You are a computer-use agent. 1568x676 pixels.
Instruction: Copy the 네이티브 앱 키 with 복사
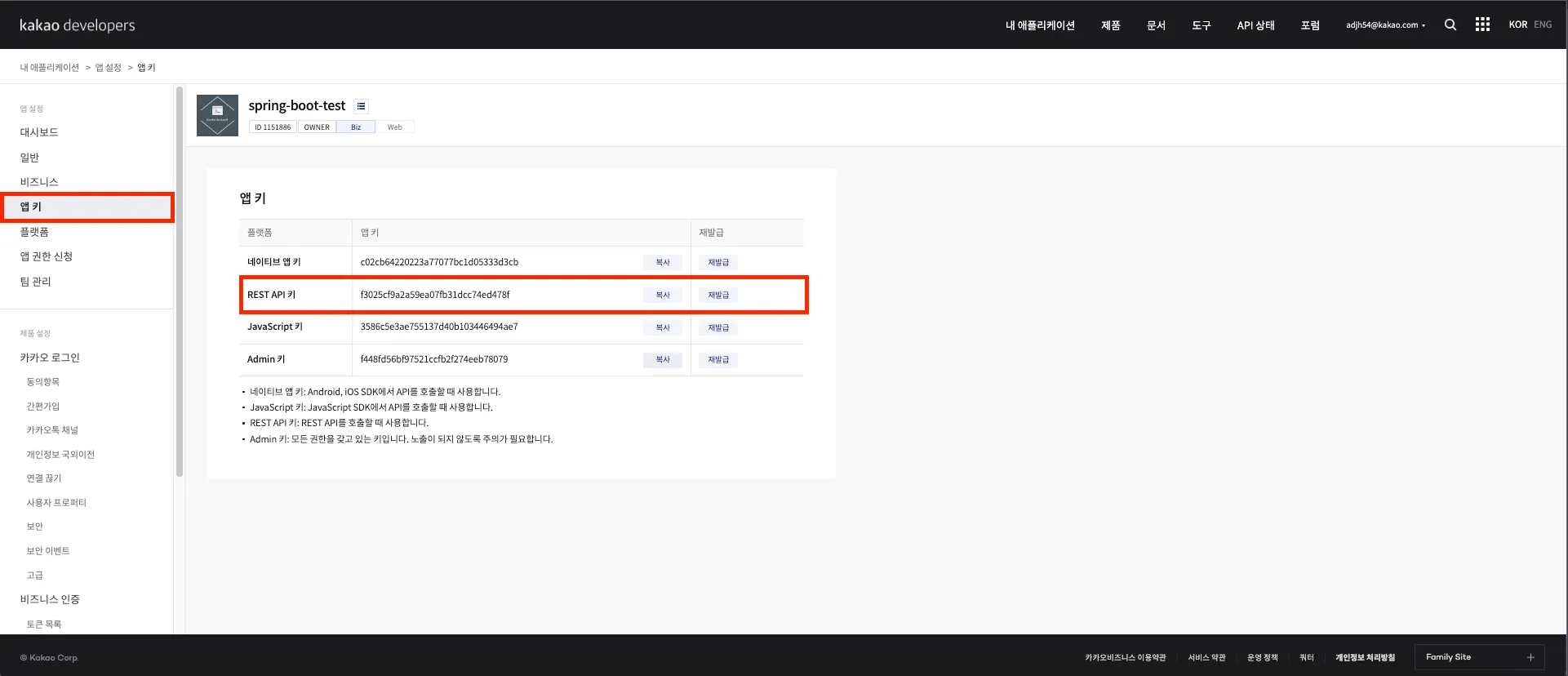tap(663, 263)
